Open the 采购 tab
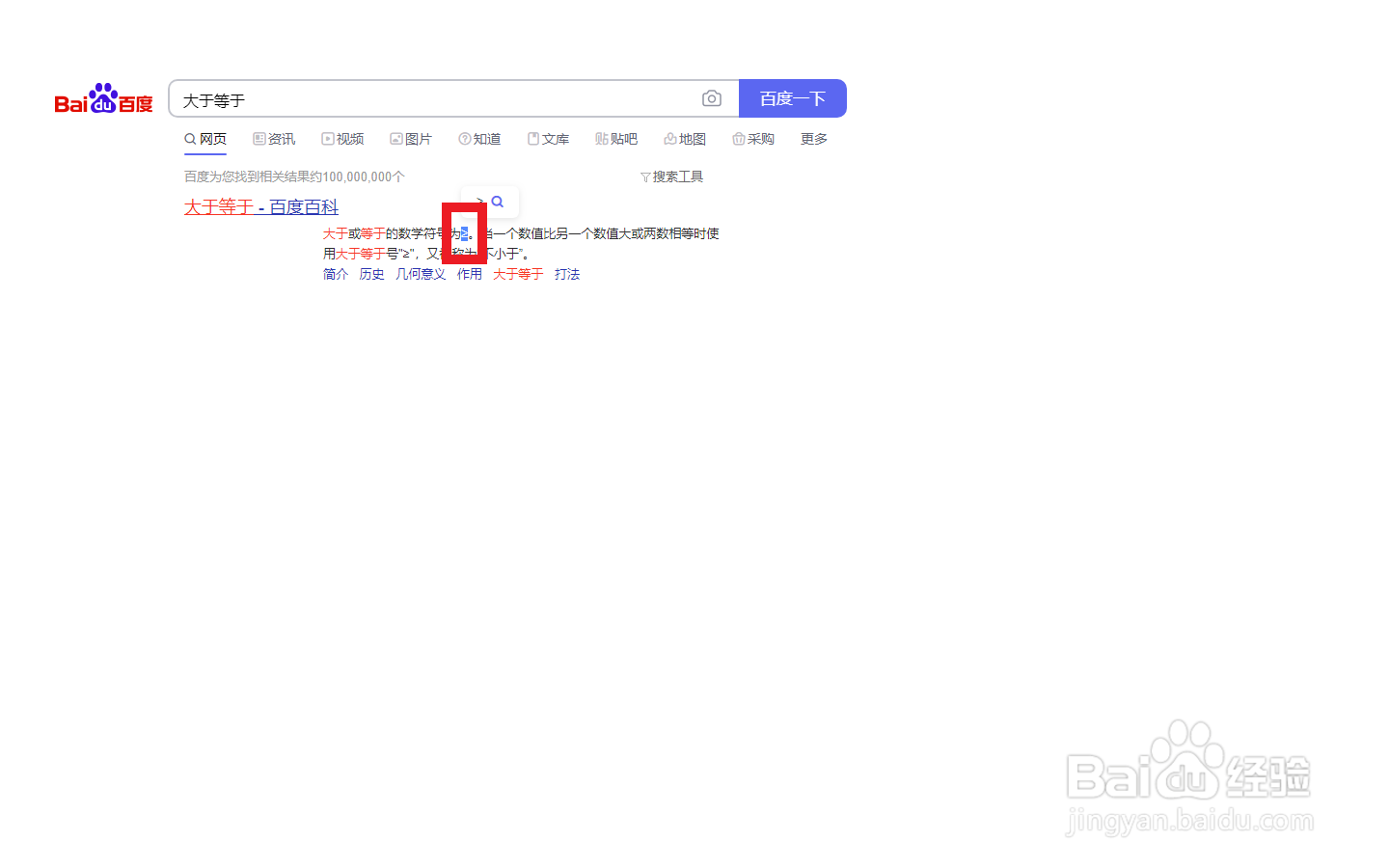1389x868 pixels. (x=753, y=139)
